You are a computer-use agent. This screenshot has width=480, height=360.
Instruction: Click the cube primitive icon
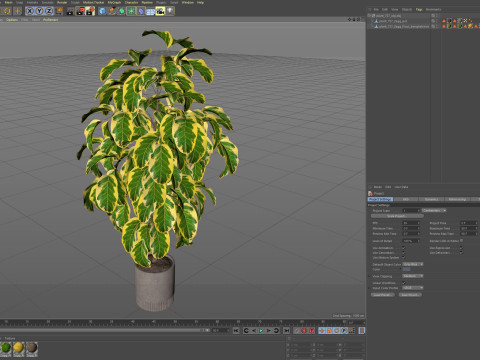pos(102,11)
